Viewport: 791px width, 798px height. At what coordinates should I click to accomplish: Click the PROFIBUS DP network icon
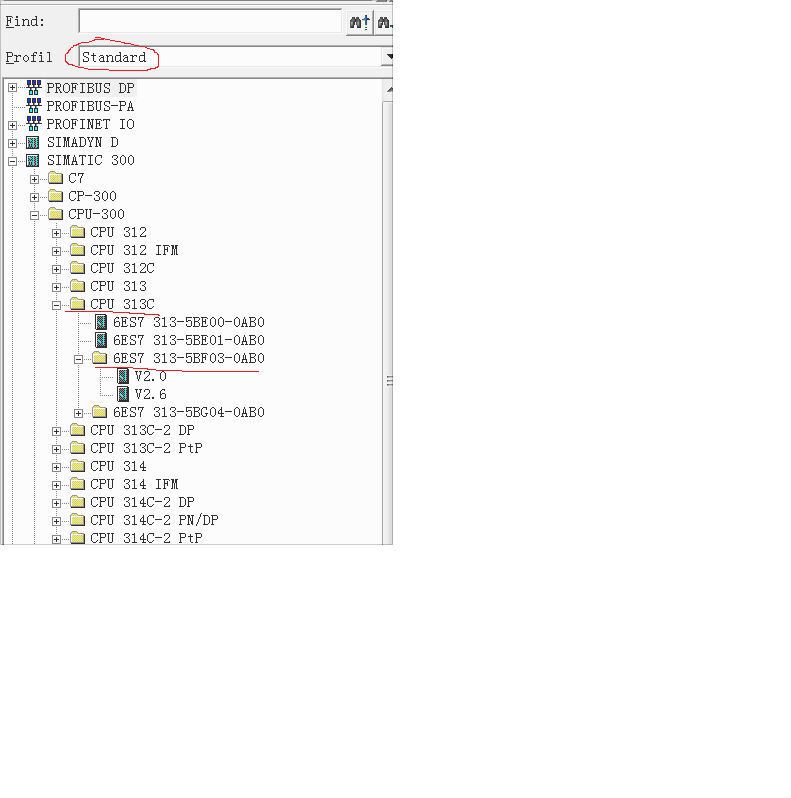click(34, 88)
